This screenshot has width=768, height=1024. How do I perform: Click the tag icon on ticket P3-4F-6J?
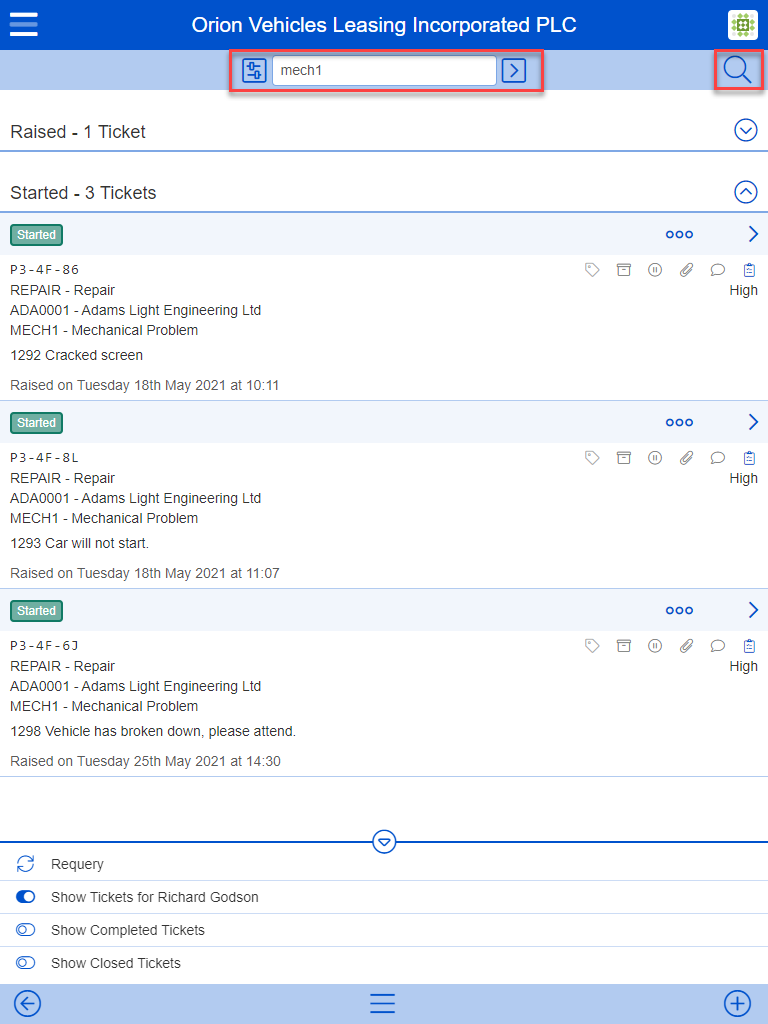pos(592,646)
